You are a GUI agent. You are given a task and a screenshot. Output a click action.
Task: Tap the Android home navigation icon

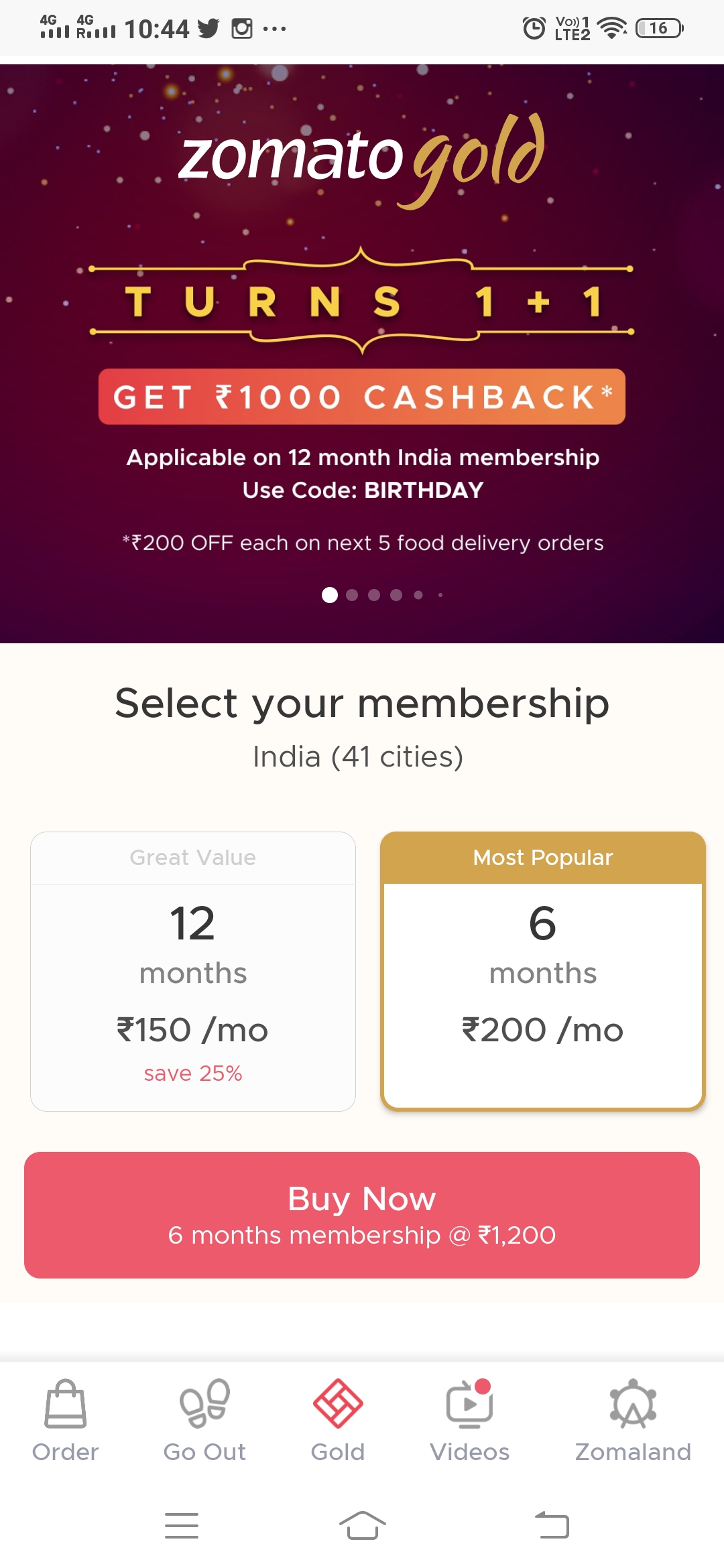362,1526
